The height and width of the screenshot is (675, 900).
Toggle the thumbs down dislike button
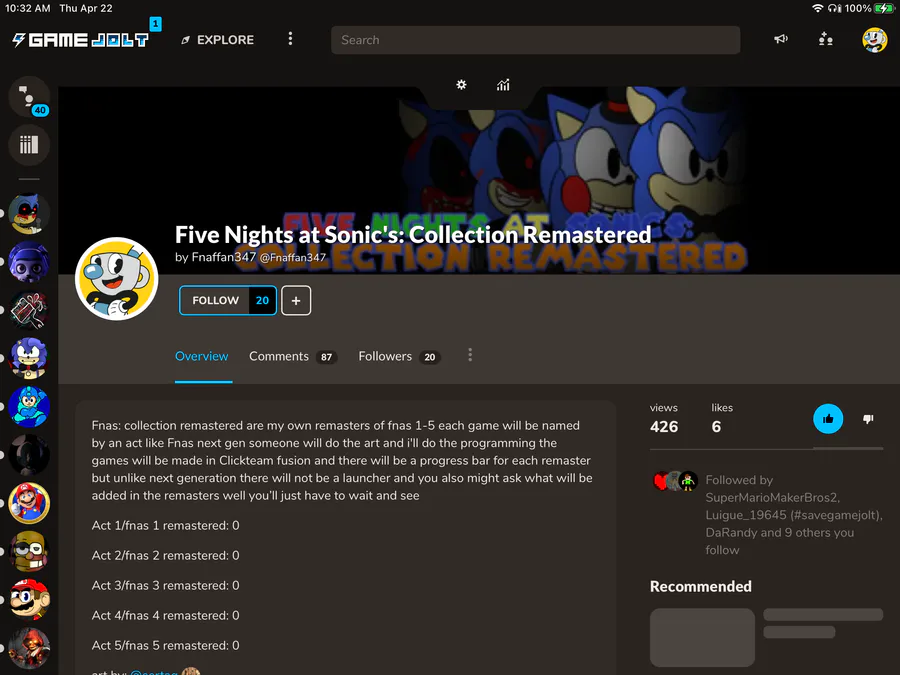[x=868, y=419]
